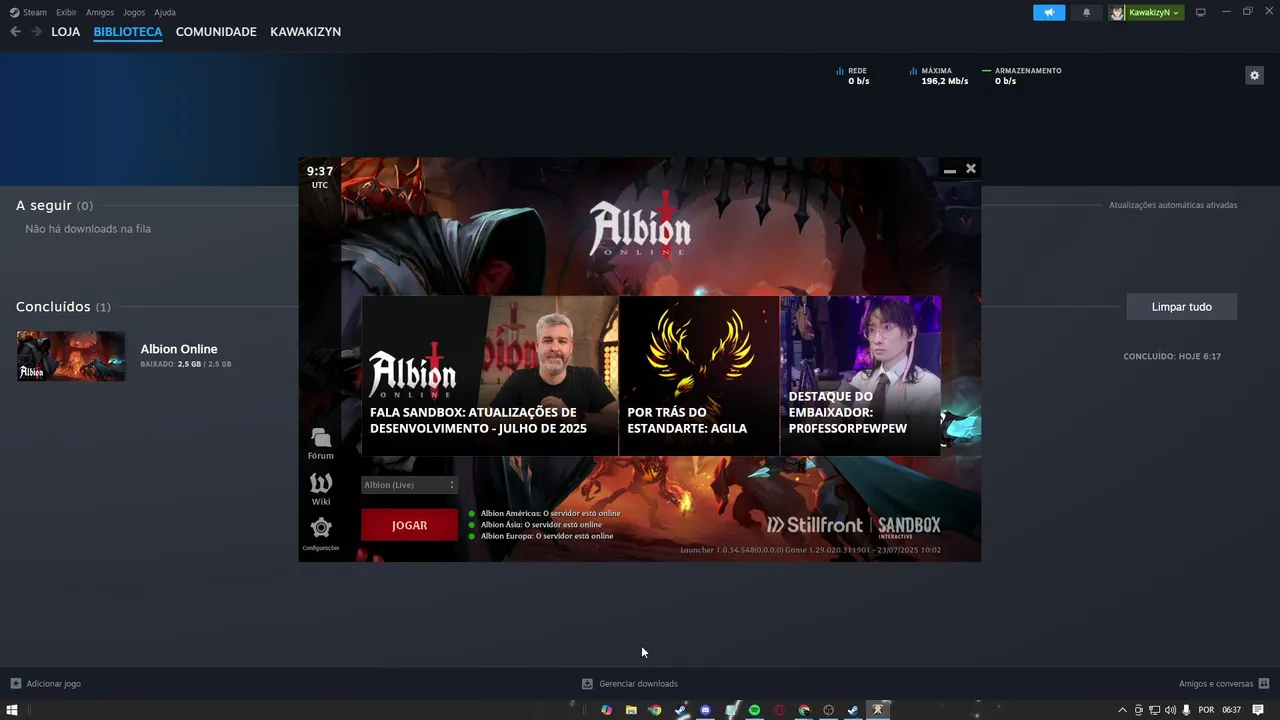Open the Albion Online download entry title

[x=179, y=349]
